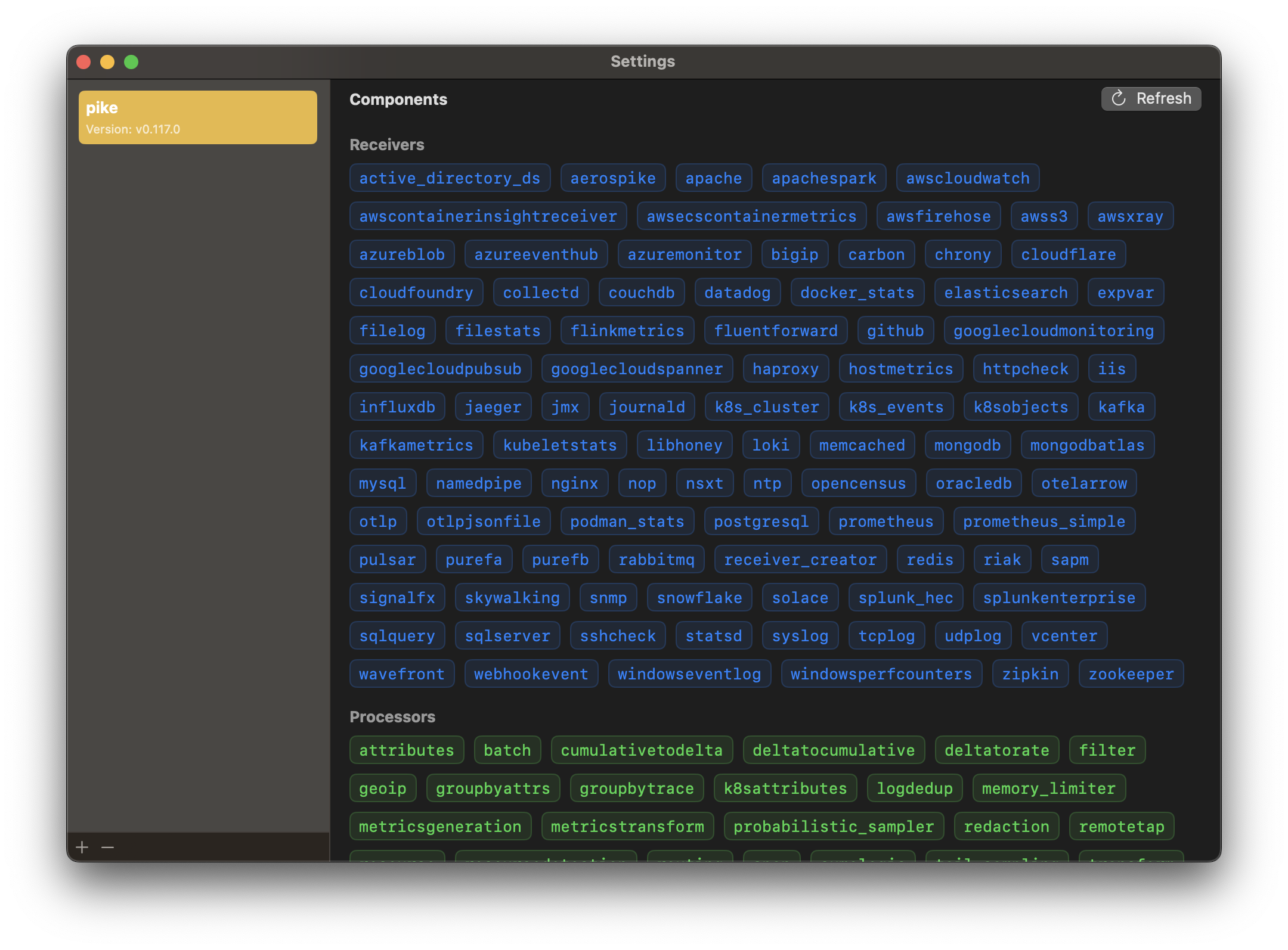
Task: Click the mongodbatlas receiver tag
Action: click(x=1088, y=445)
